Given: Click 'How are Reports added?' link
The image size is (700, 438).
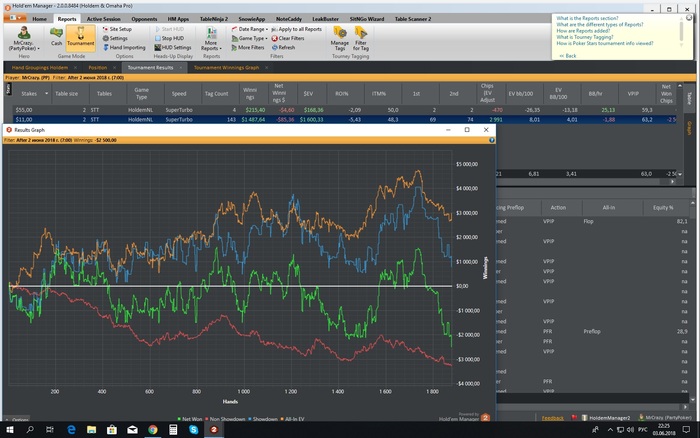Looking at the screenshot, I should coord(583,31).
